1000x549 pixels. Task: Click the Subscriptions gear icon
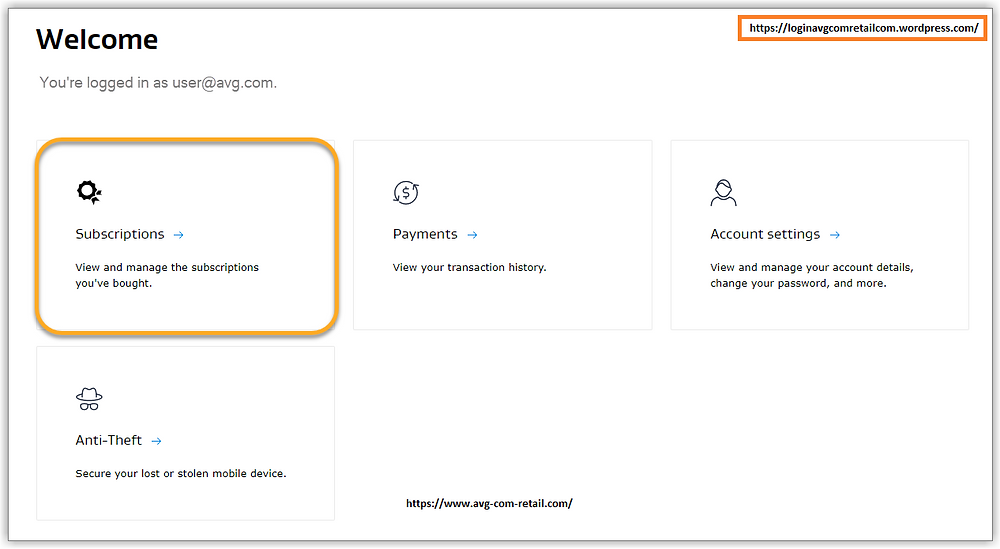point(89,193)
